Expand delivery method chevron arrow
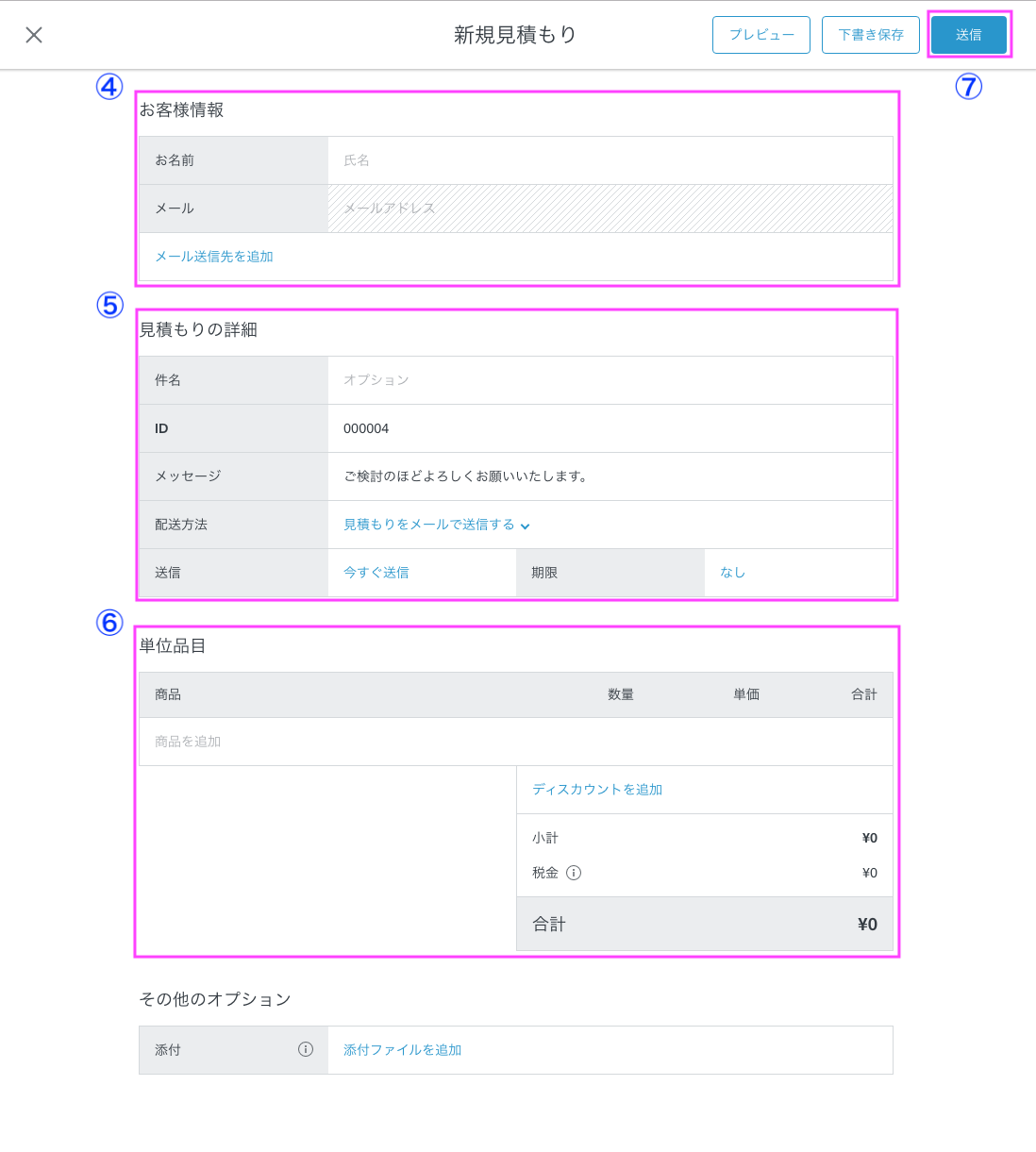The image size is (1036, 1152). point(526,526)
